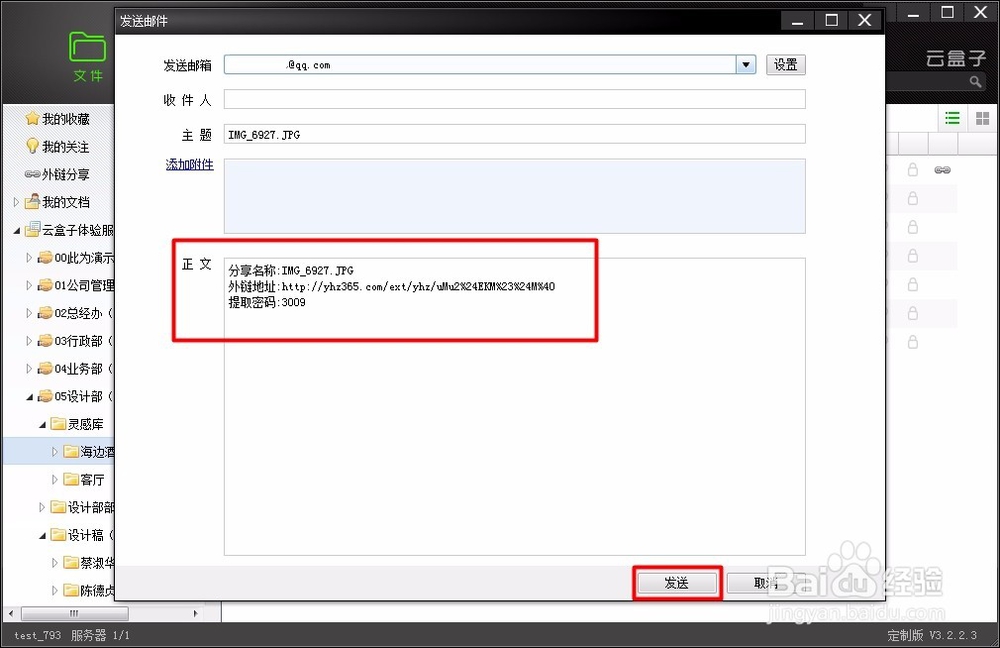Toggle the lock icon on second file row
This screenshot has width=1000, height=648.
(912, 198)
